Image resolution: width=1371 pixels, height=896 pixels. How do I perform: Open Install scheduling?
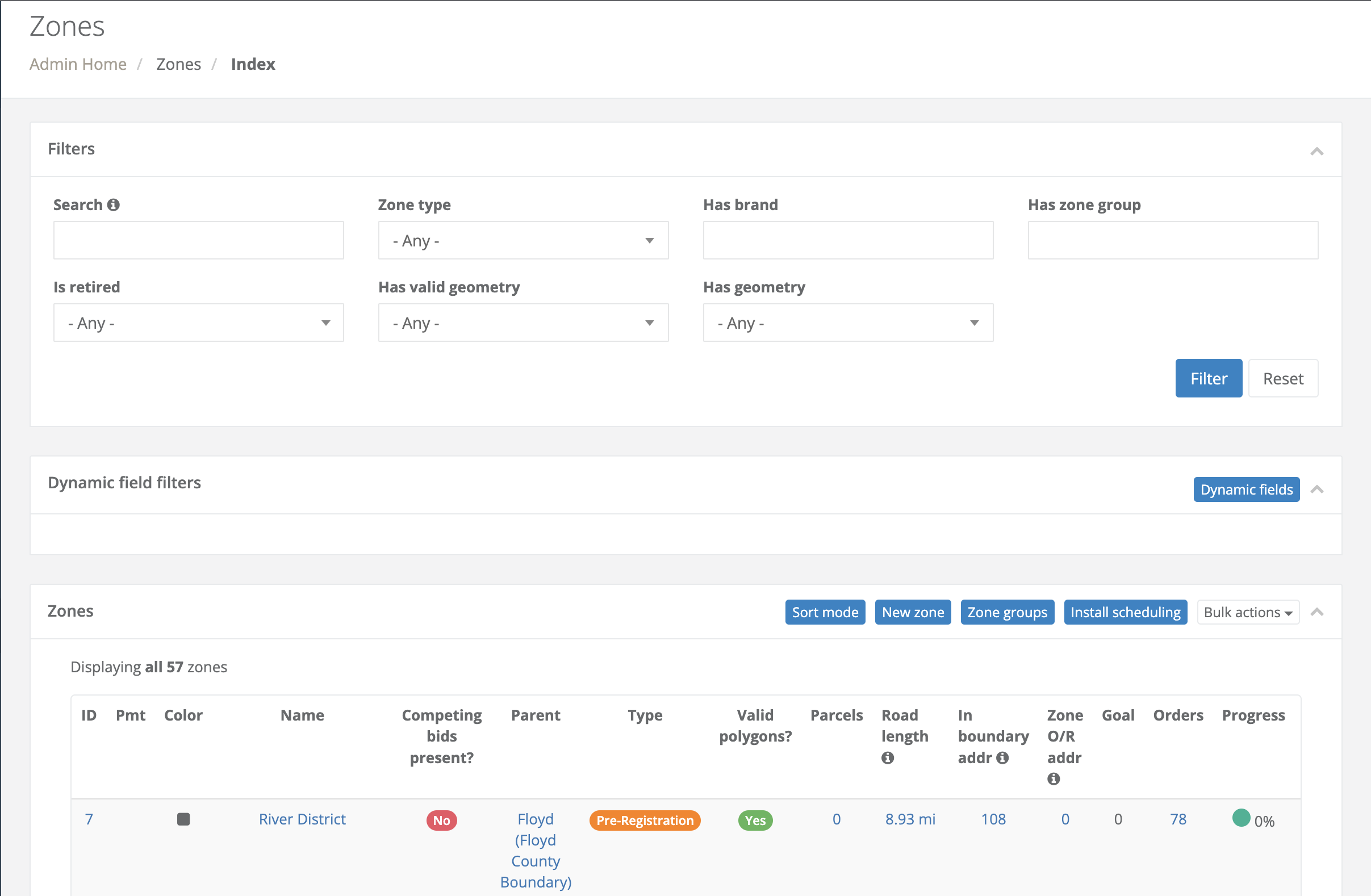1125,612
